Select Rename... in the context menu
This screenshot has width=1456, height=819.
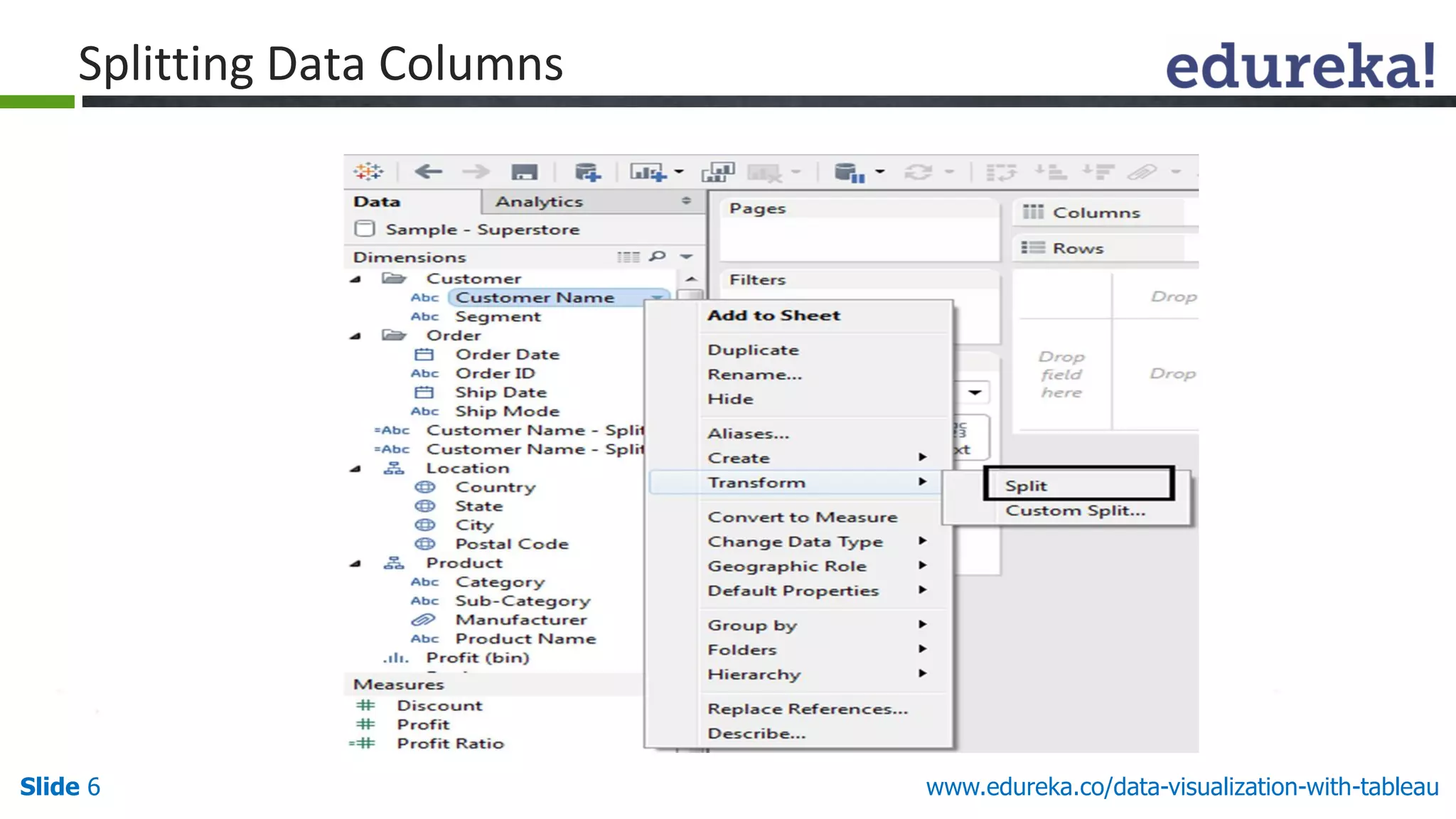click(x=754, y=375)
